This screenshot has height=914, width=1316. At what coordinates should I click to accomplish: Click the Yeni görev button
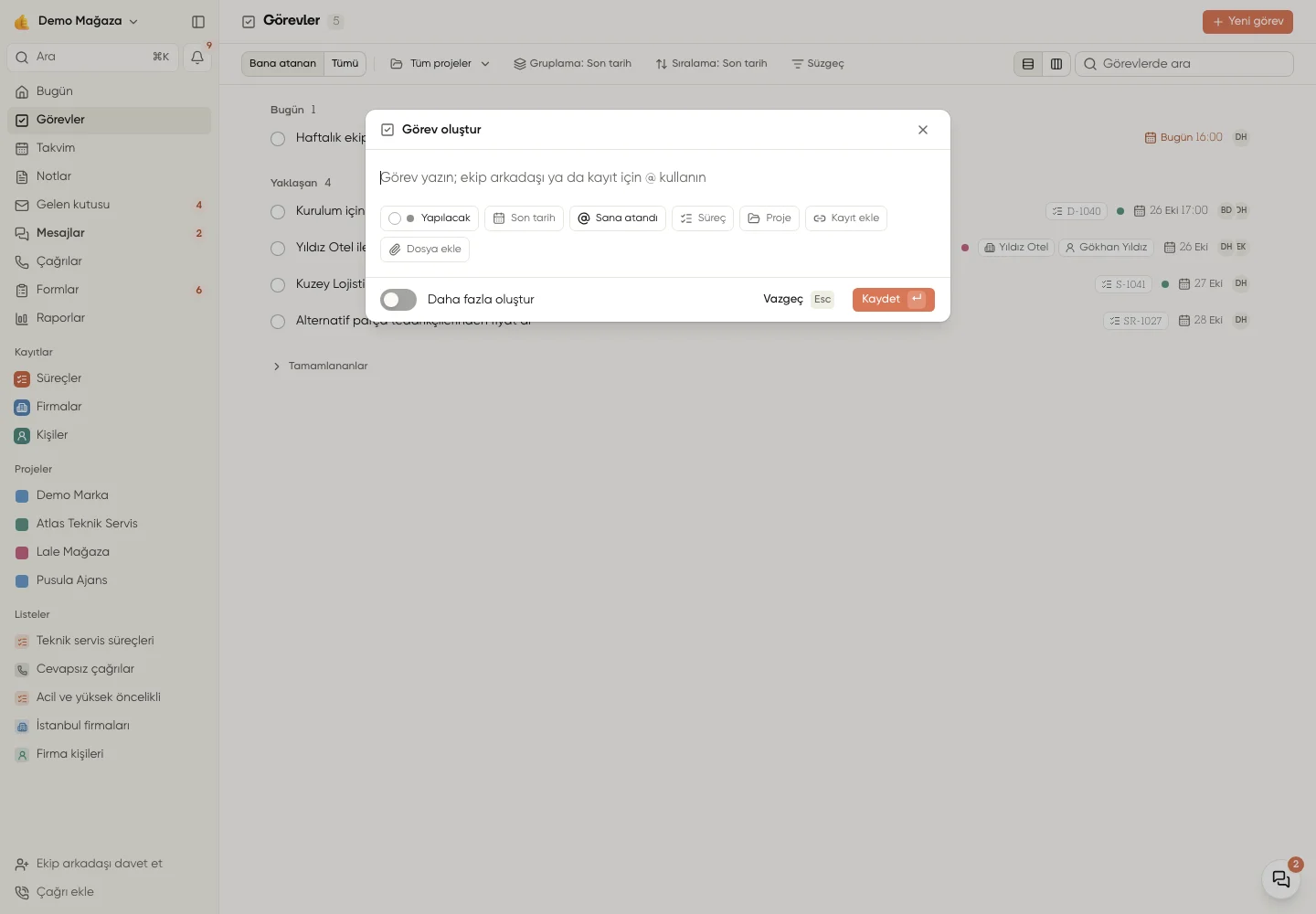(x=1247, y=22)
